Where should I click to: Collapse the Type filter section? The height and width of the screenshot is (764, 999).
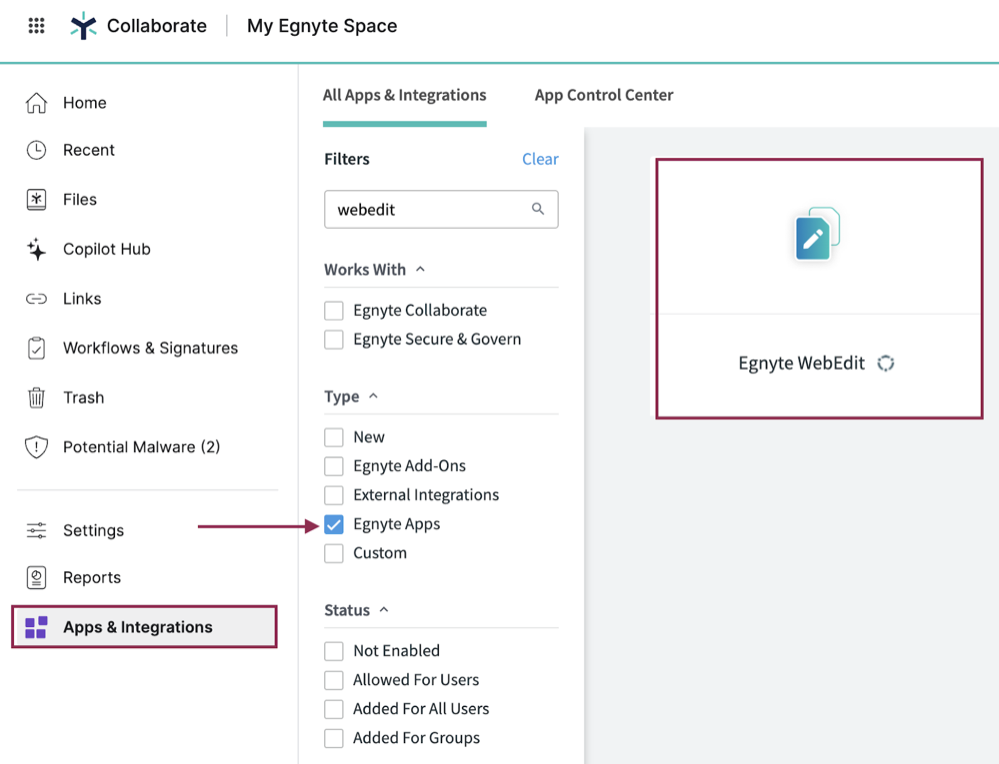click(x=373, y=396)
